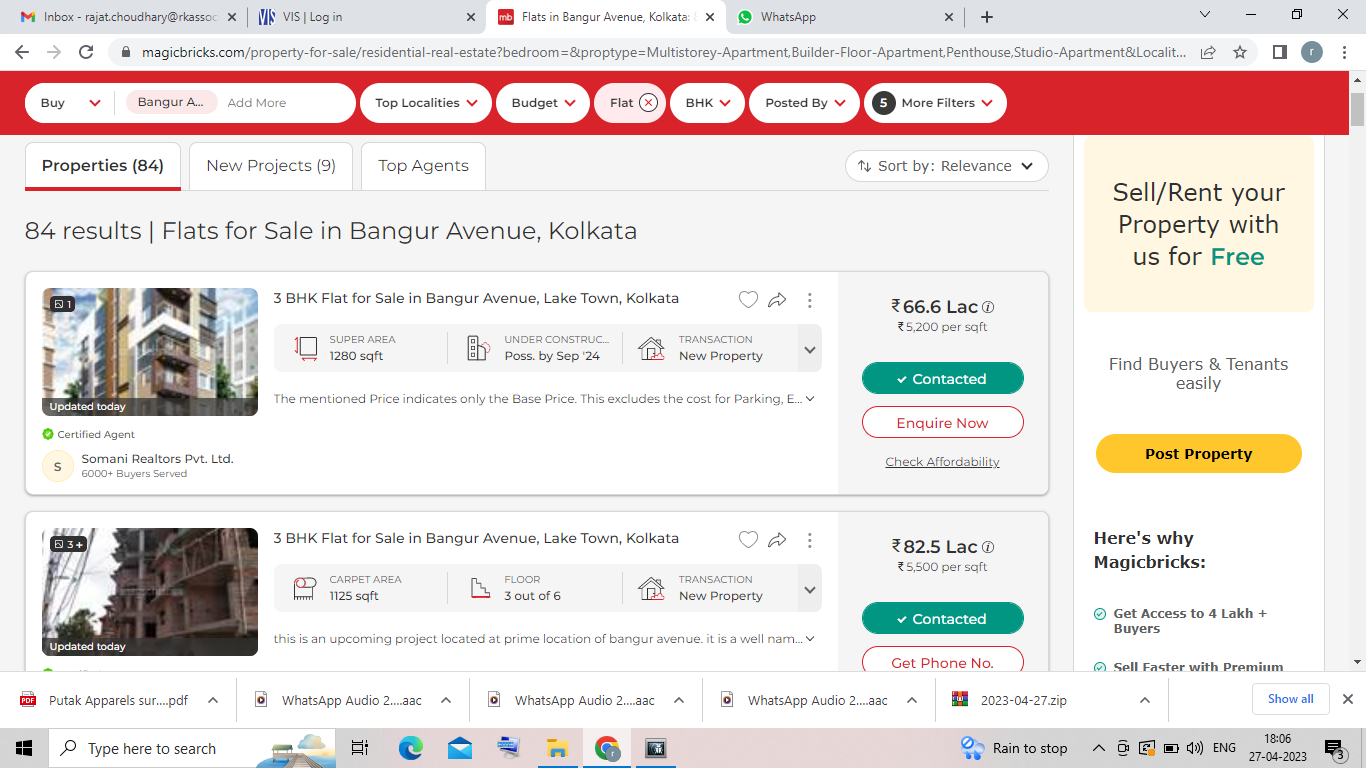
Task: Open Chrome side panel icon
Action: 1279,52
